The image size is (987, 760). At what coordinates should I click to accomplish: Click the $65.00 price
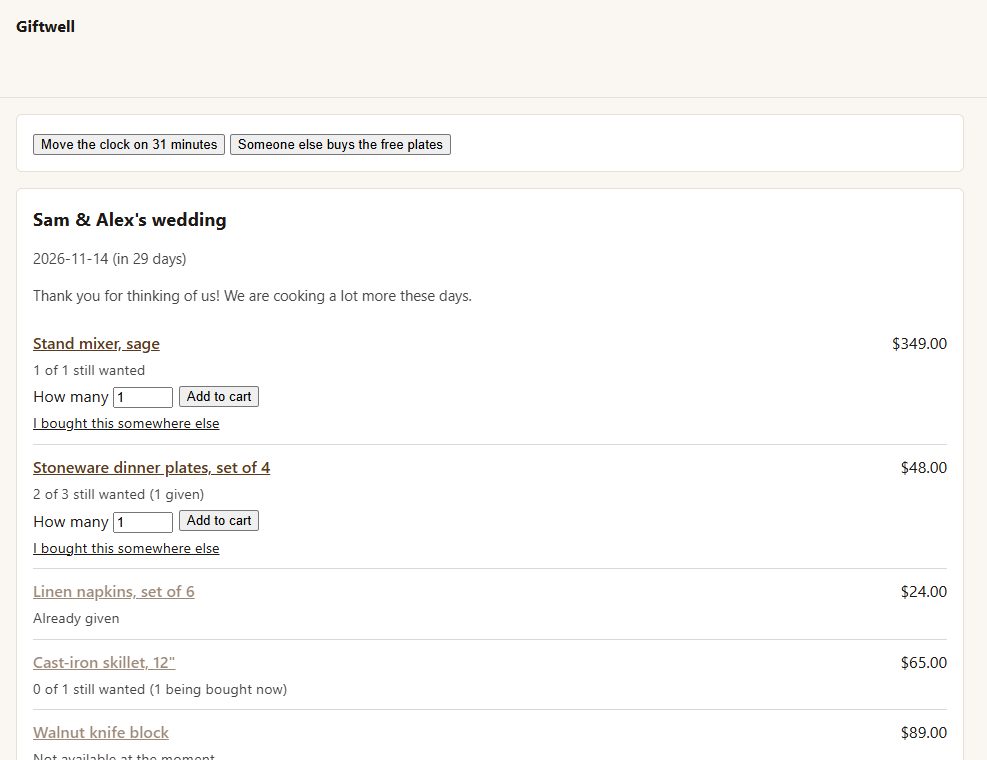923,663
